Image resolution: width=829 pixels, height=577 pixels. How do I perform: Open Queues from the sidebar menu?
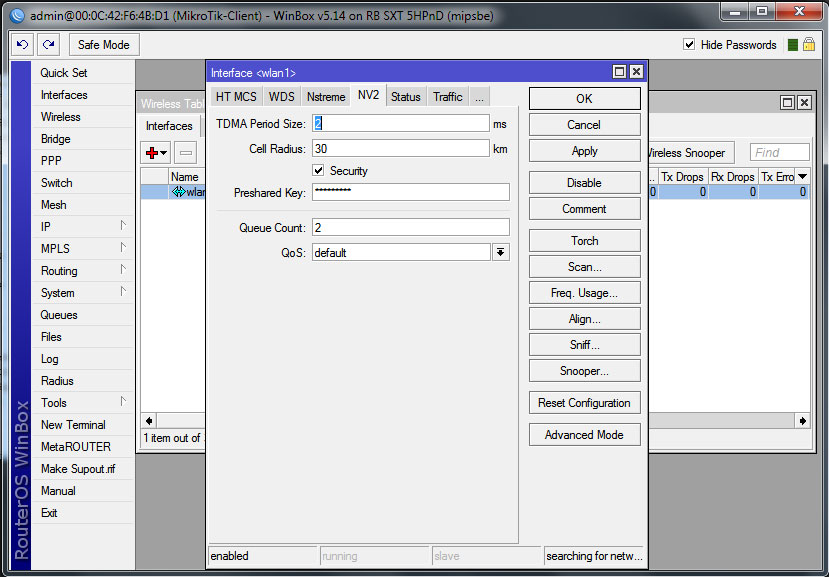coord(59,315)
